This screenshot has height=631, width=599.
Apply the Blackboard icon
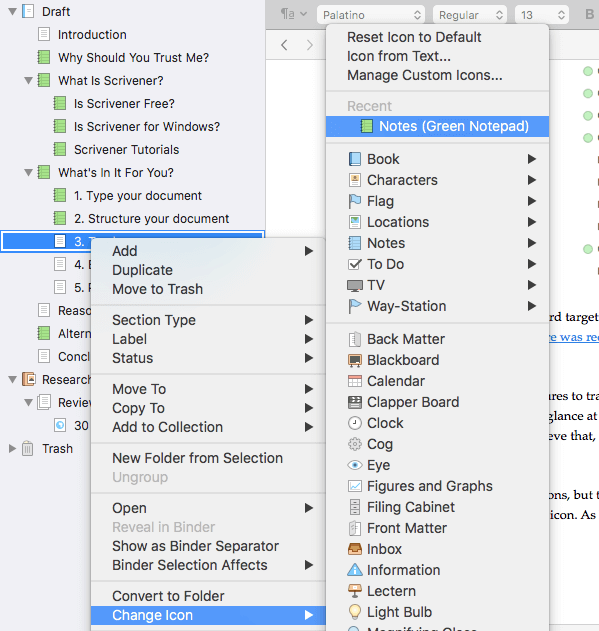point(437,360)
